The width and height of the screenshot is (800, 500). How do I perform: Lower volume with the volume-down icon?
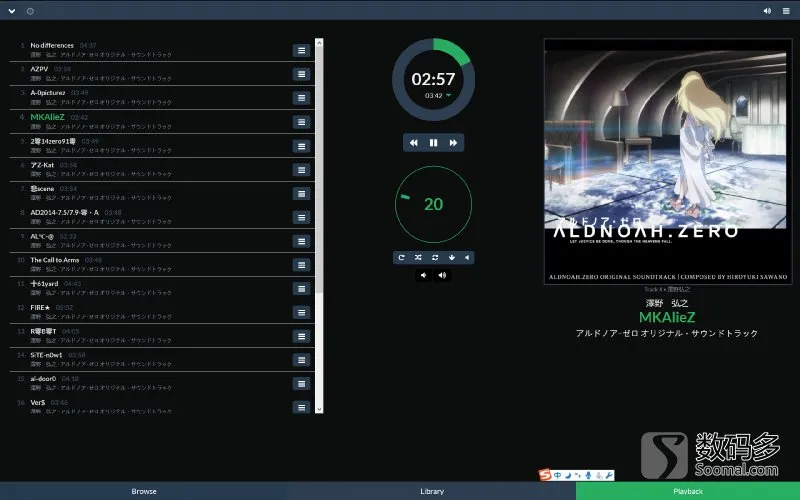coord(423,276)
